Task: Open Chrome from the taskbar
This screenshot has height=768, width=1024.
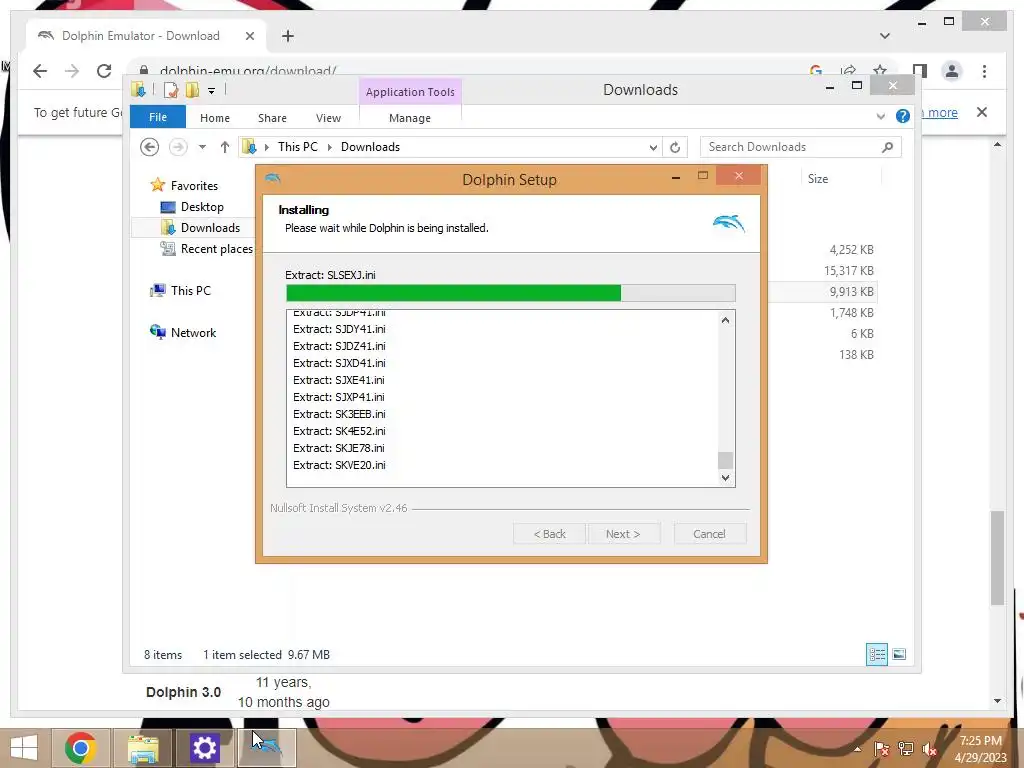Action: (80, 748)
